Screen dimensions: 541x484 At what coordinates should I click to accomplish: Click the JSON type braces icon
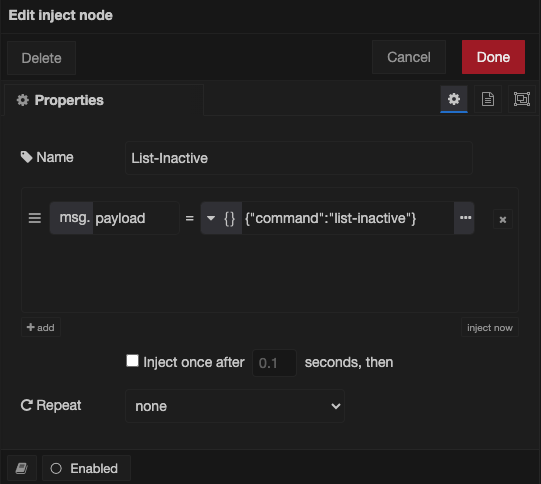tap(229, 218)
